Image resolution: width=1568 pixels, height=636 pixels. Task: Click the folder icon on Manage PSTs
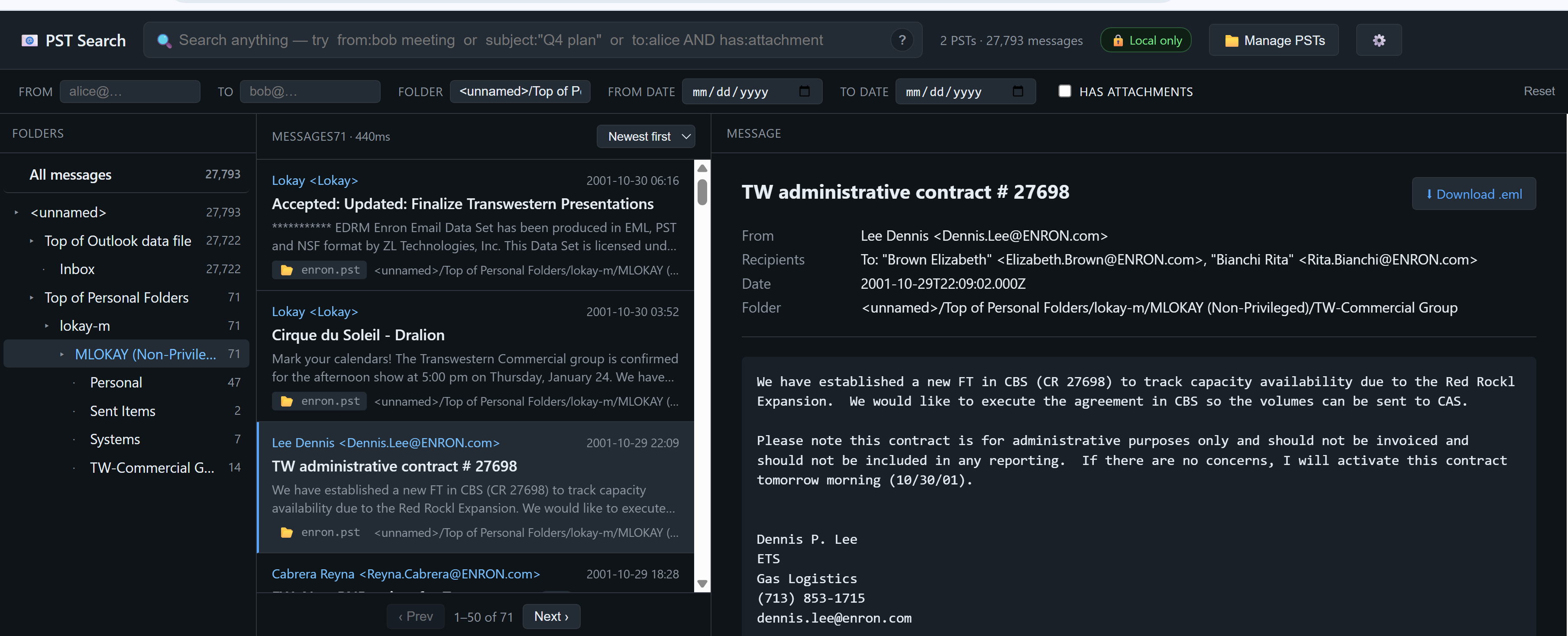click(1231, 41)
